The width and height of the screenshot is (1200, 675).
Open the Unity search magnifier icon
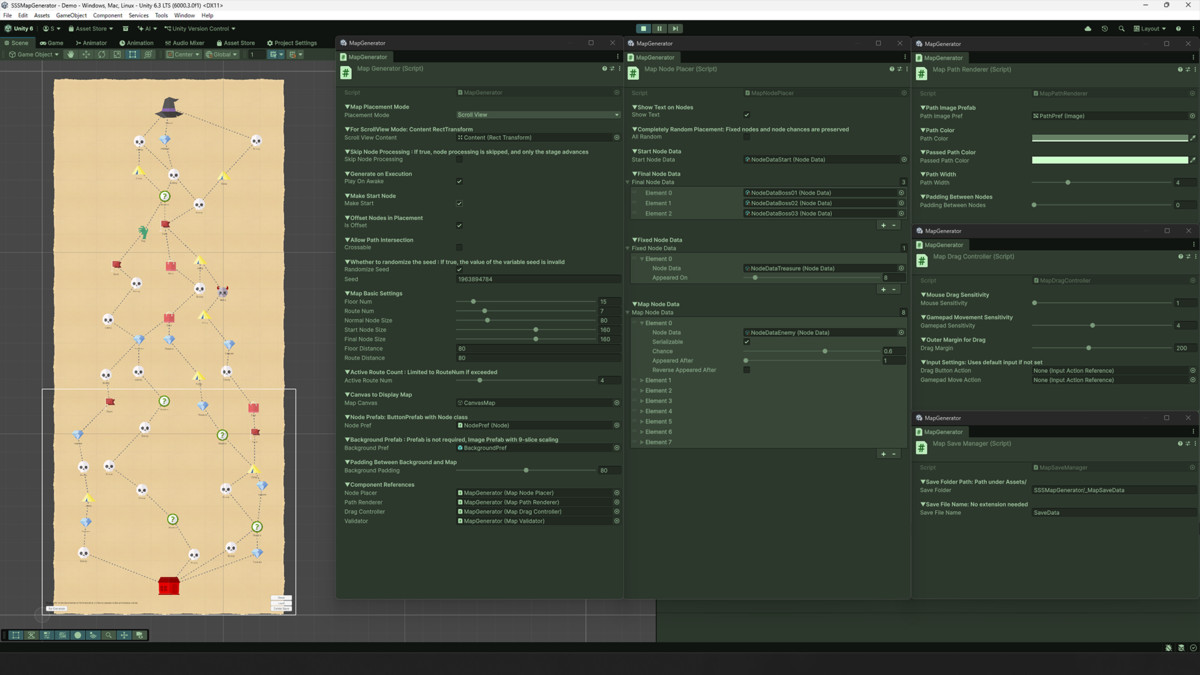pyautogui.click(x=1121, y=29)
